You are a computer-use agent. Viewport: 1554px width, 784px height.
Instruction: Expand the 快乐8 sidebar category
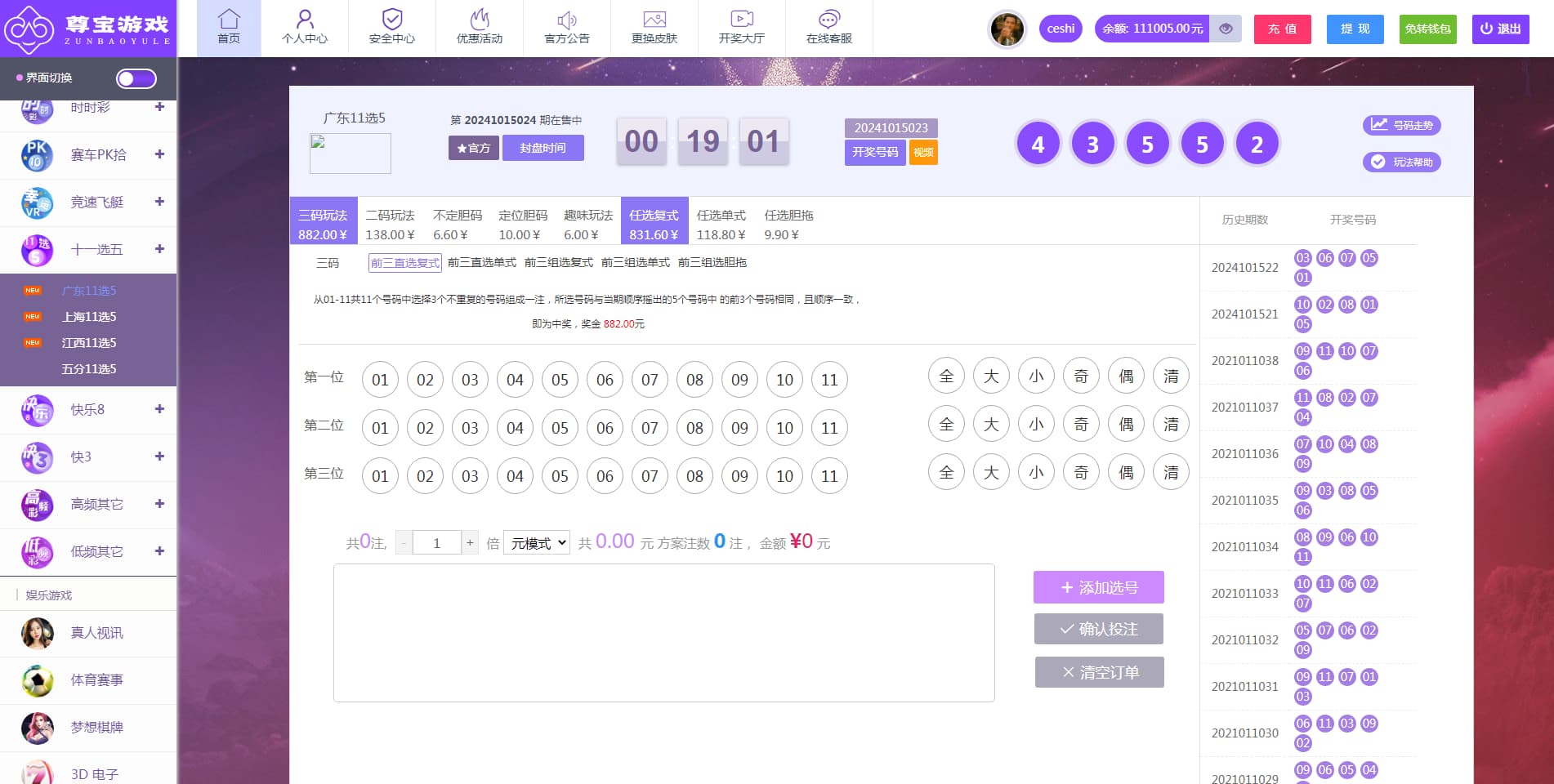159,409
